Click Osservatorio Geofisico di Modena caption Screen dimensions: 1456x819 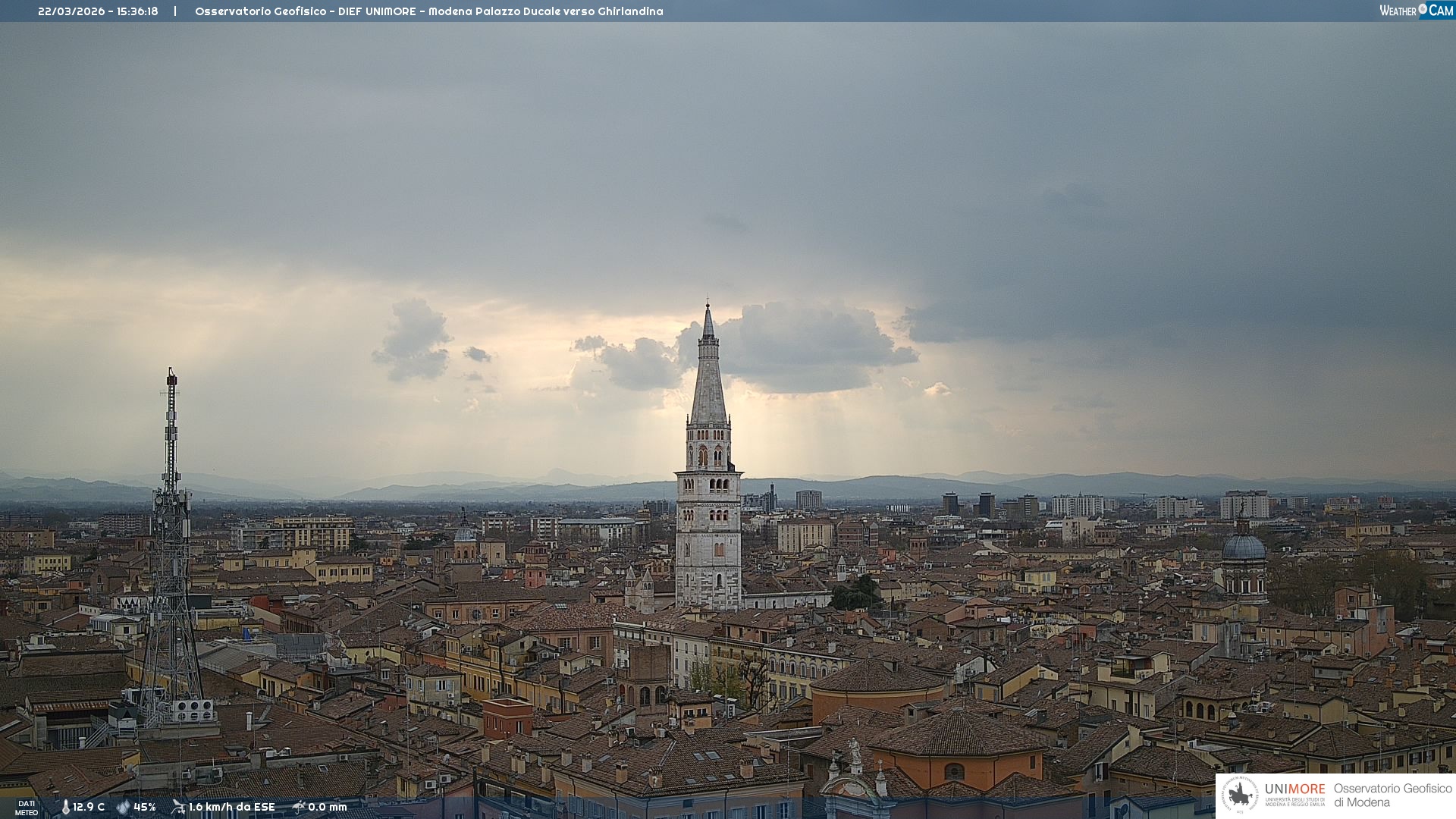point(1392,795)
